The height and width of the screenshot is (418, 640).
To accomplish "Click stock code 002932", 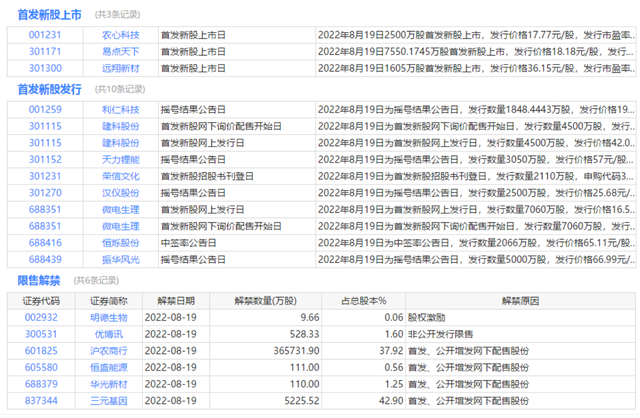I will pos(41,318).
